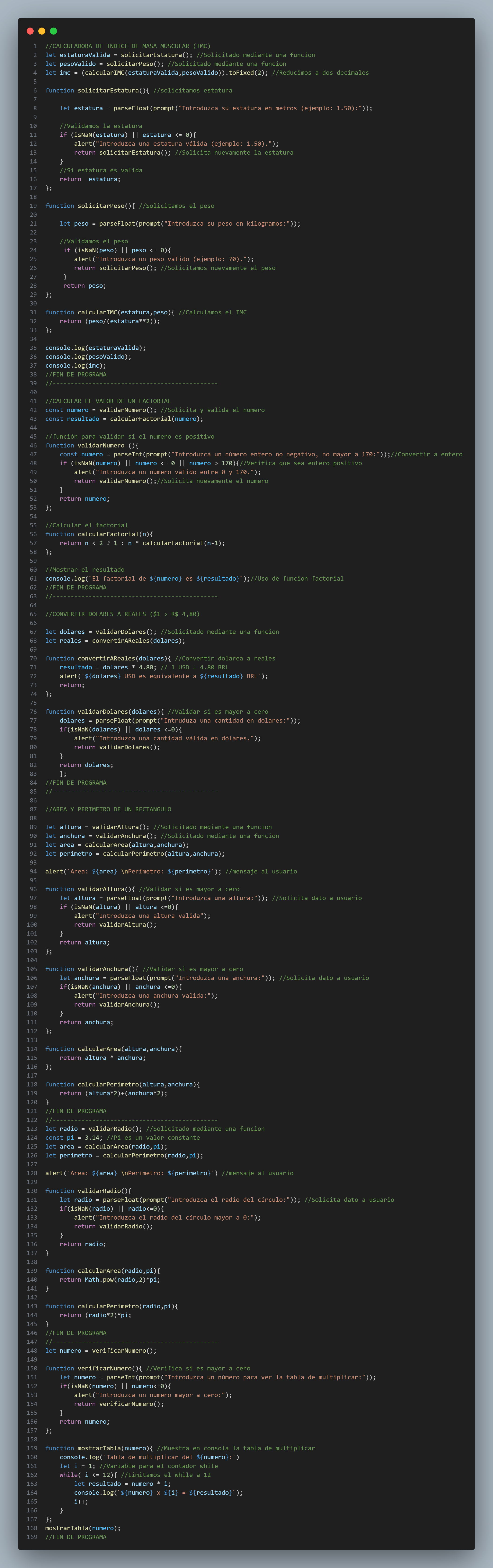
Task: Click line number 100 in gutter
Action: pos(32,925)
